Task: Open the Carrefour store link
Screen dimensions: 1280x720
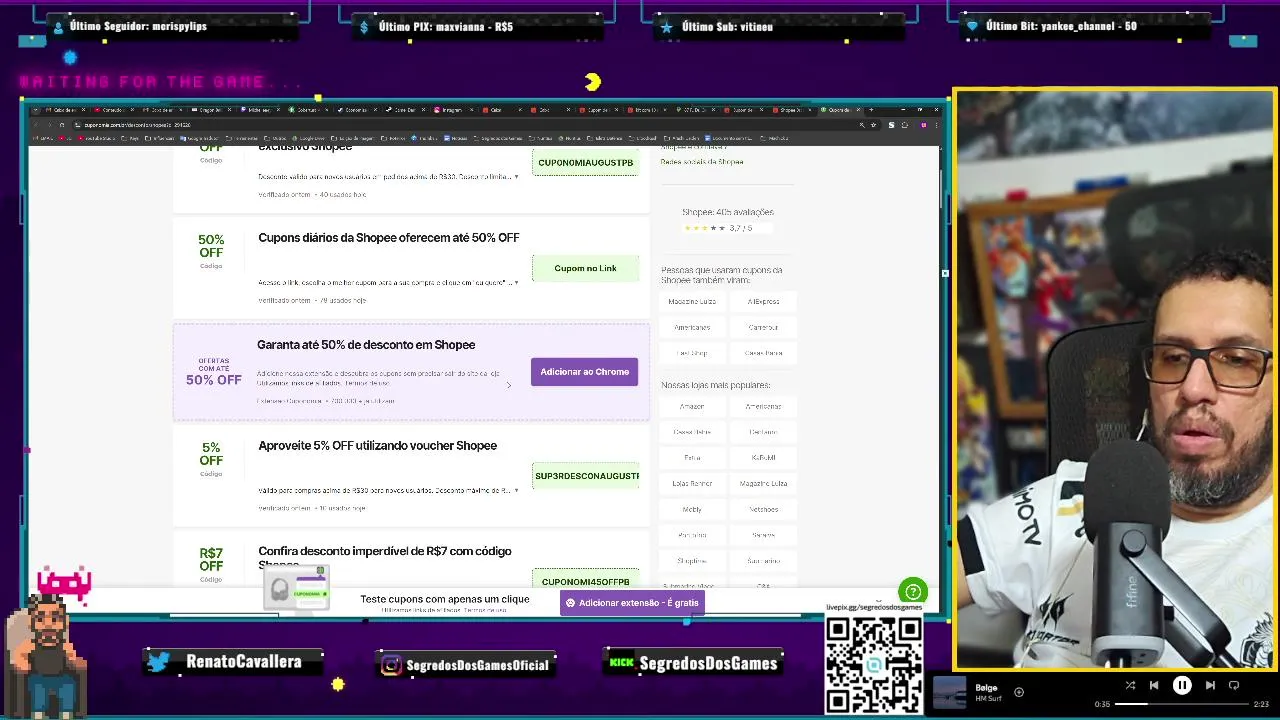Action: [763, 327]
